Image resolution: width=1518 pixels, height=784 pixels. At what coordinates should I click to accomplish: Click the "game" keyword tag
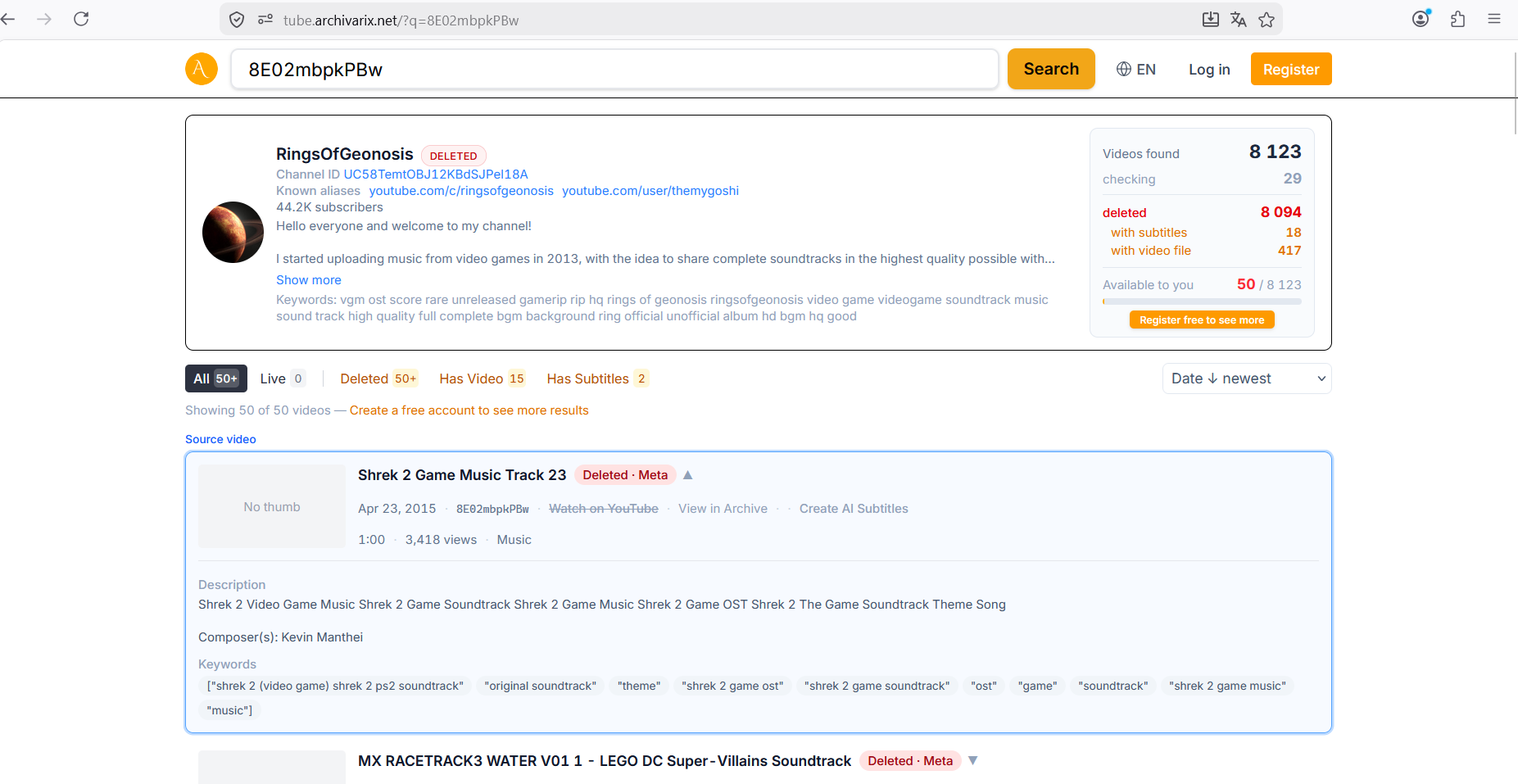pos(1037,686)
